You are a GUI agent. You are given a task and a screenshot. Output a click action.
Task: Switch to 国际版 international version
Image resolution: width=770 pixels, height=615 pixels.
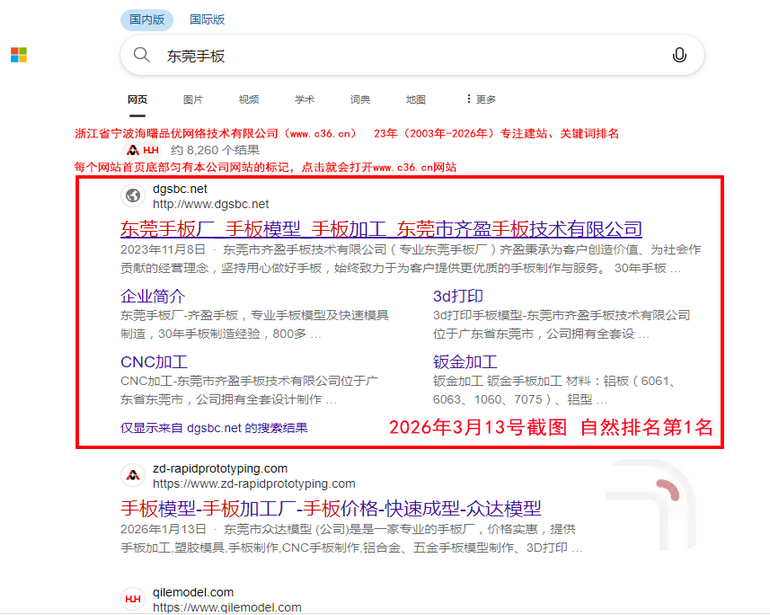(x=207, y=19)
